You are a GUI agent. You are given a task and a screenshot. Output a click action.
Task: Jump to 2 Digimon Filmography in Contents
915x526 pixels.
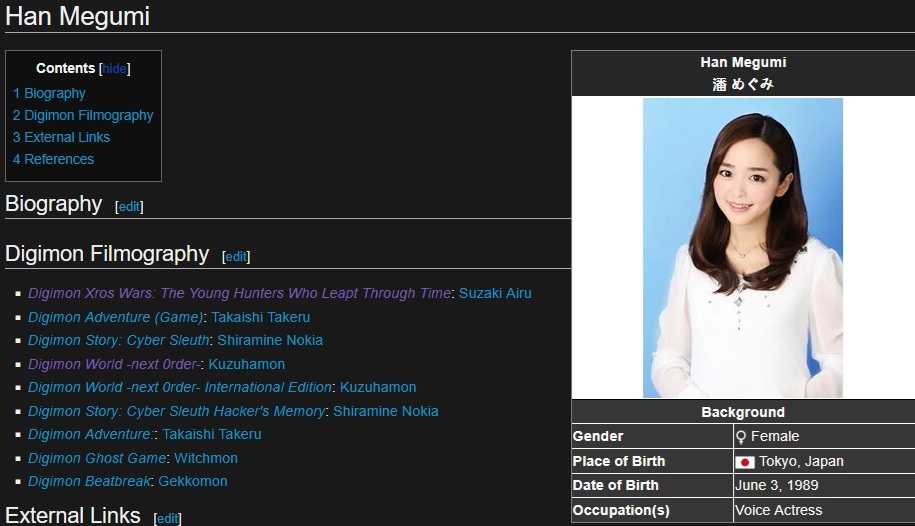pos(83,116)
